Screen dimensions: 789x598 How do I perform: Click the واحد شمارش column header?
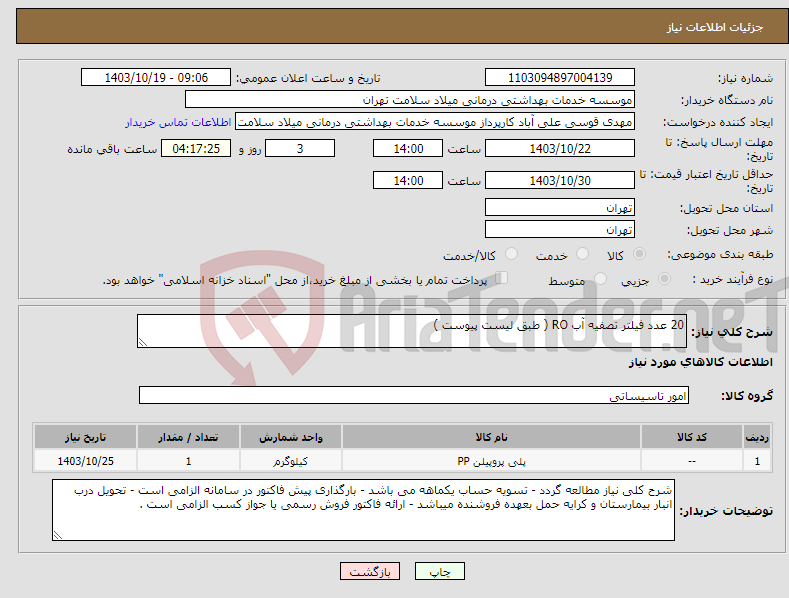[x=291, y=437]
